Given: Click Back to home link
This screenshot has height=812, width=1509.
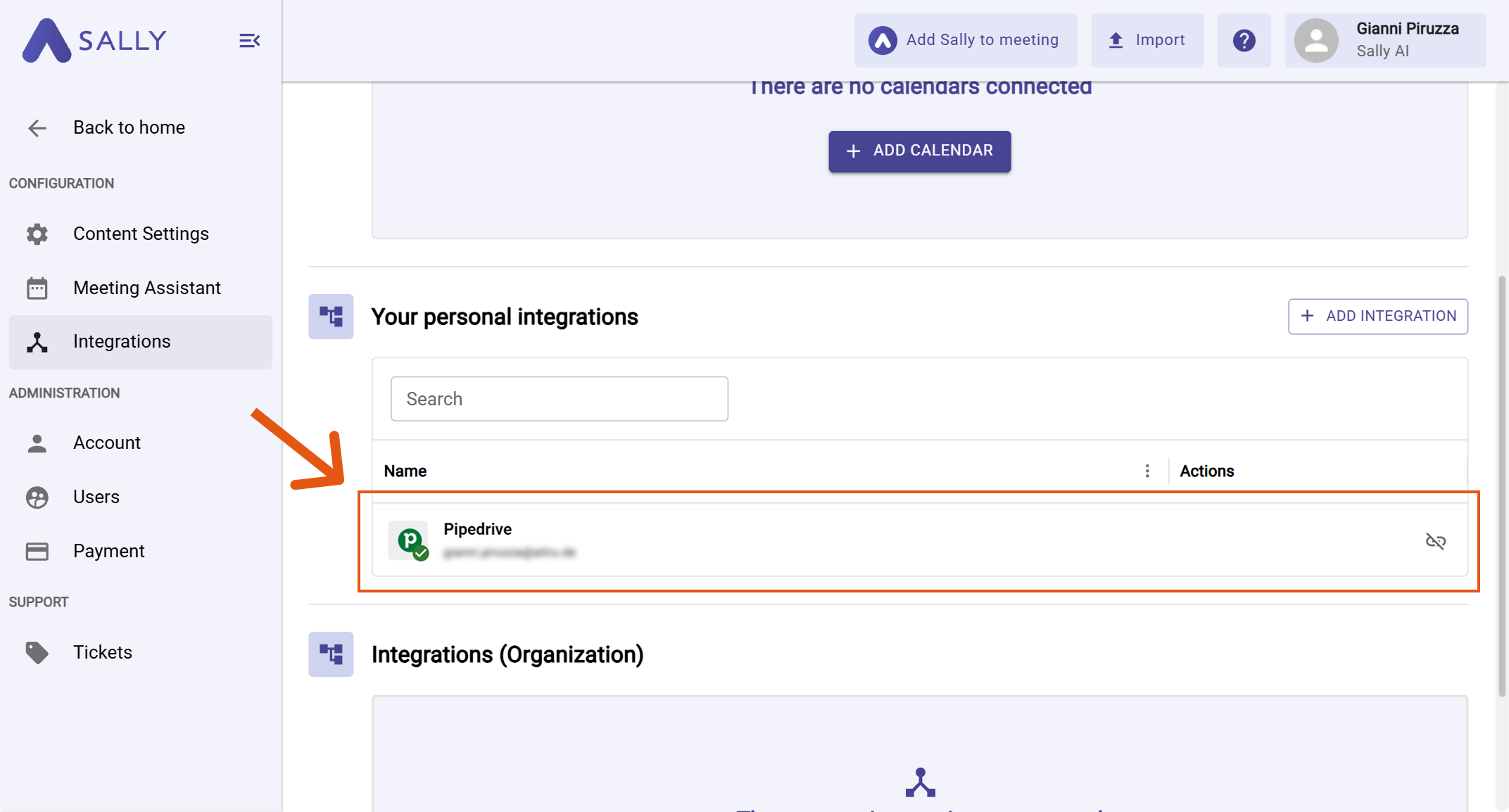Looking at the screenshot, I should pos(130,127).
